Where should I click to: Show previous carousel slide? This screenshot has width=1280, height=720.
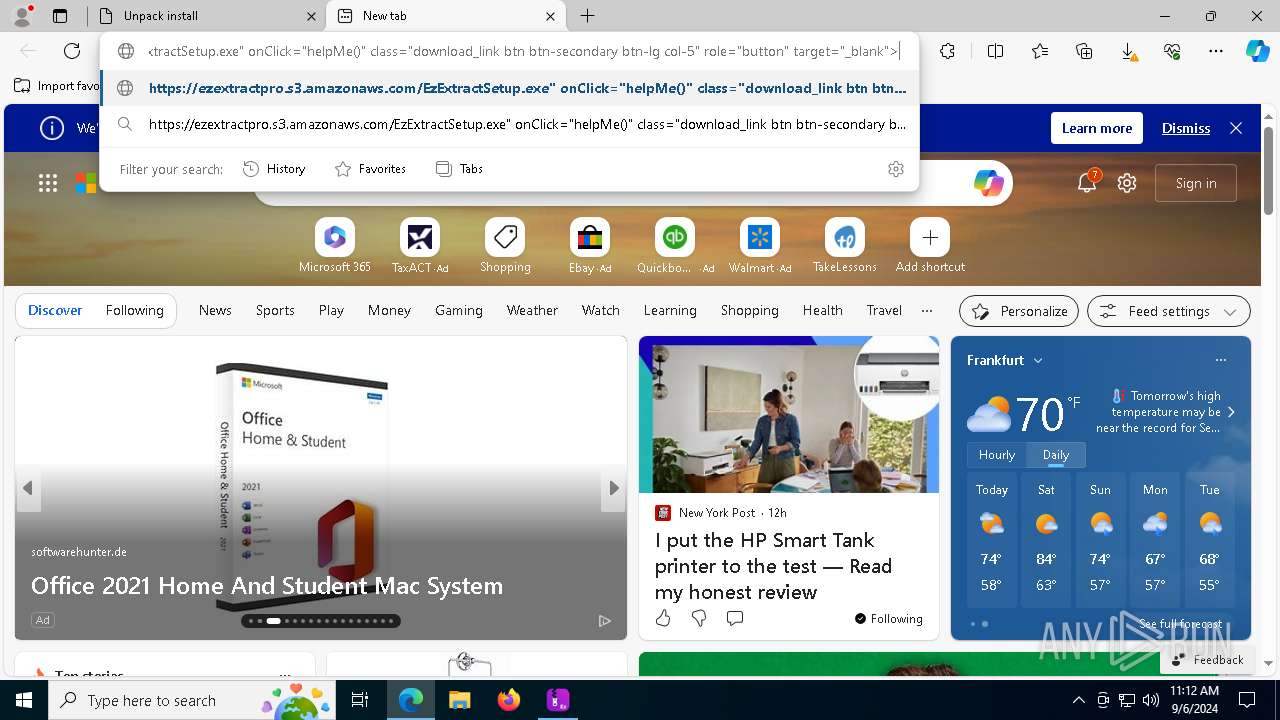pyautogui.click(x=28, y=488)
